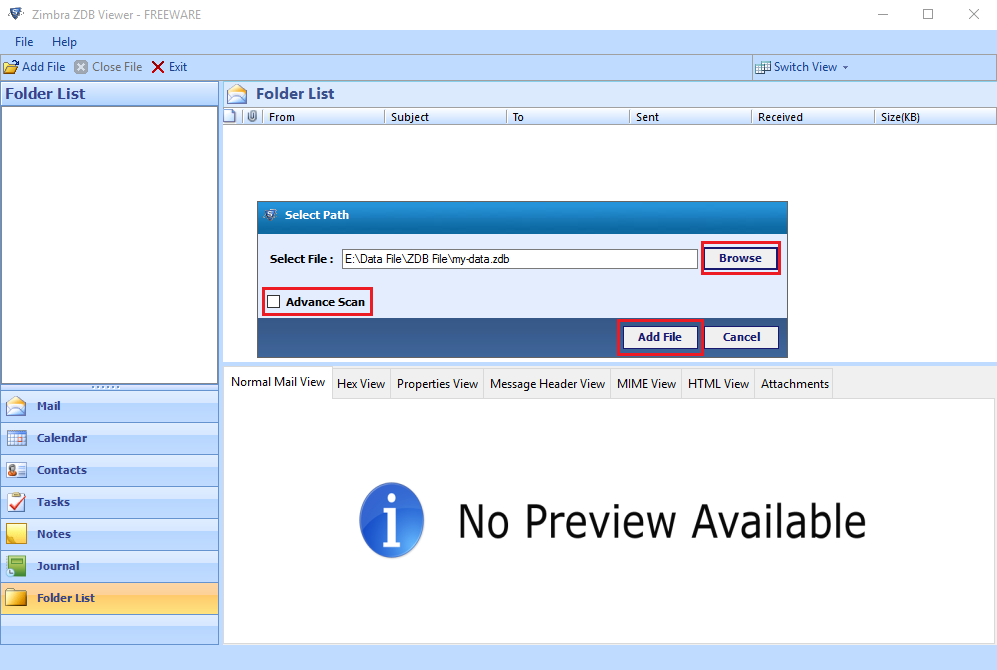Enable the Advance Scan checkbox
The width and height of the screenshot is (997, 670).
[273, 301]
